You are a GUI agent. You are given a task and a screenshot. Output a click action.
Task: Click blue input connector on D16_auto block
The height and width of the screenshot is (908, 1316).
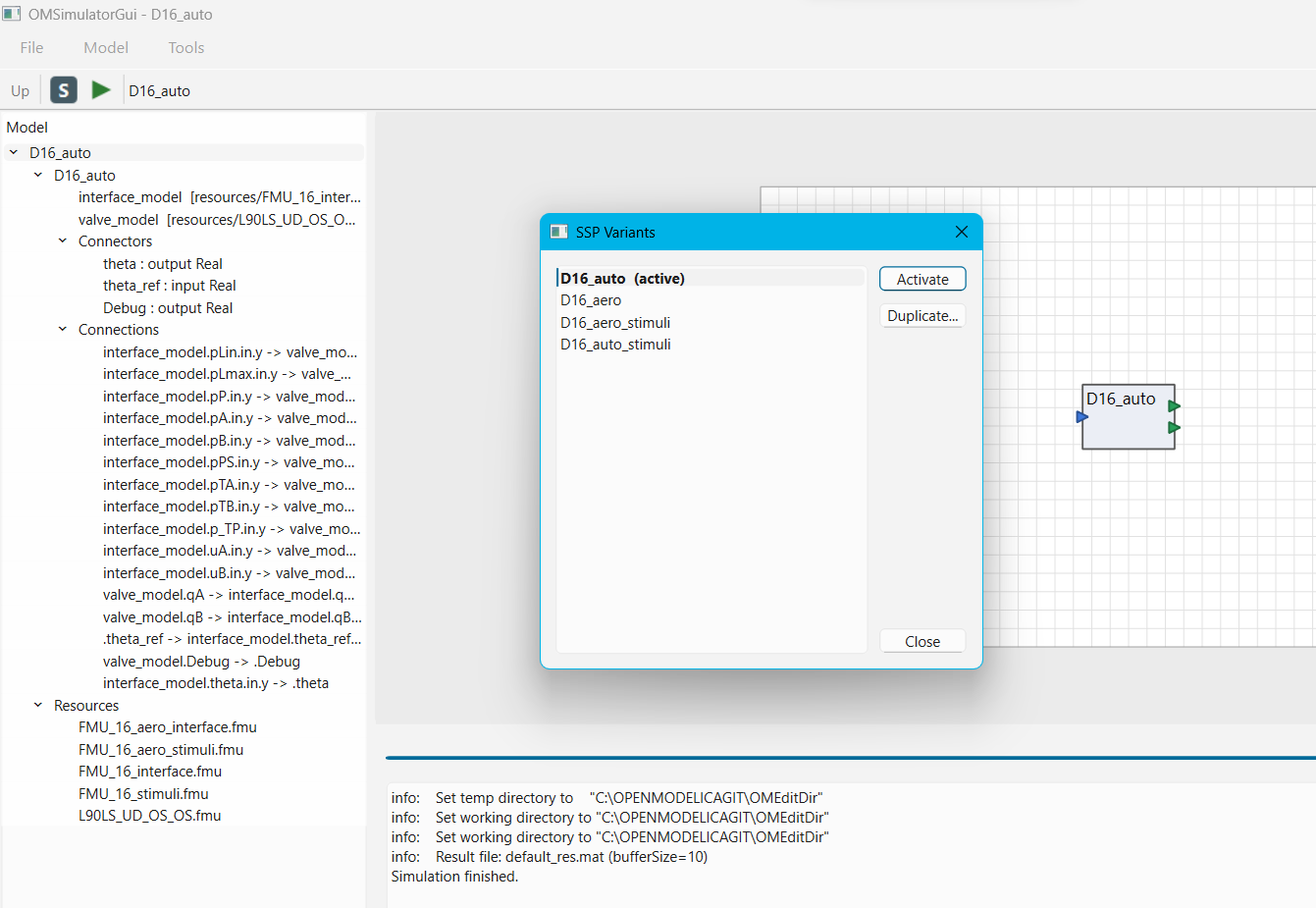(1081, 417)
